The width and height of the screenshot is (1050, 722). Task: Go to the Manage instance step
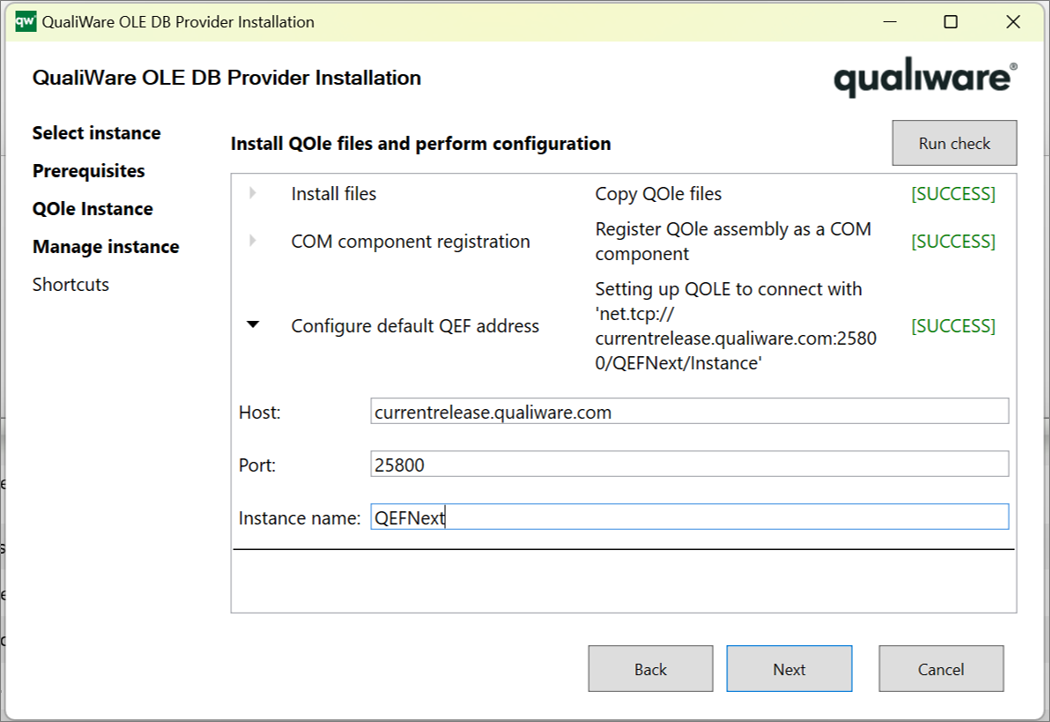(x=106, y=246)
